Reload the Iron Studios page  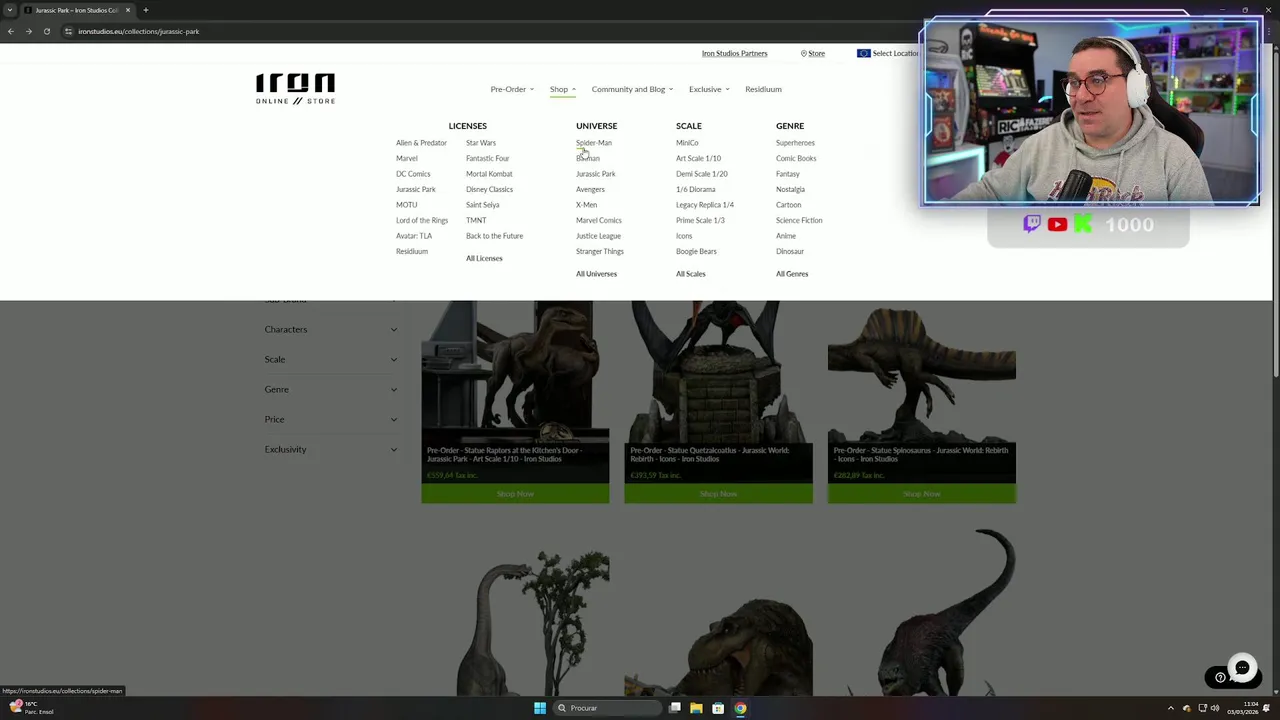pyautogui.click(x=46, y=31)
